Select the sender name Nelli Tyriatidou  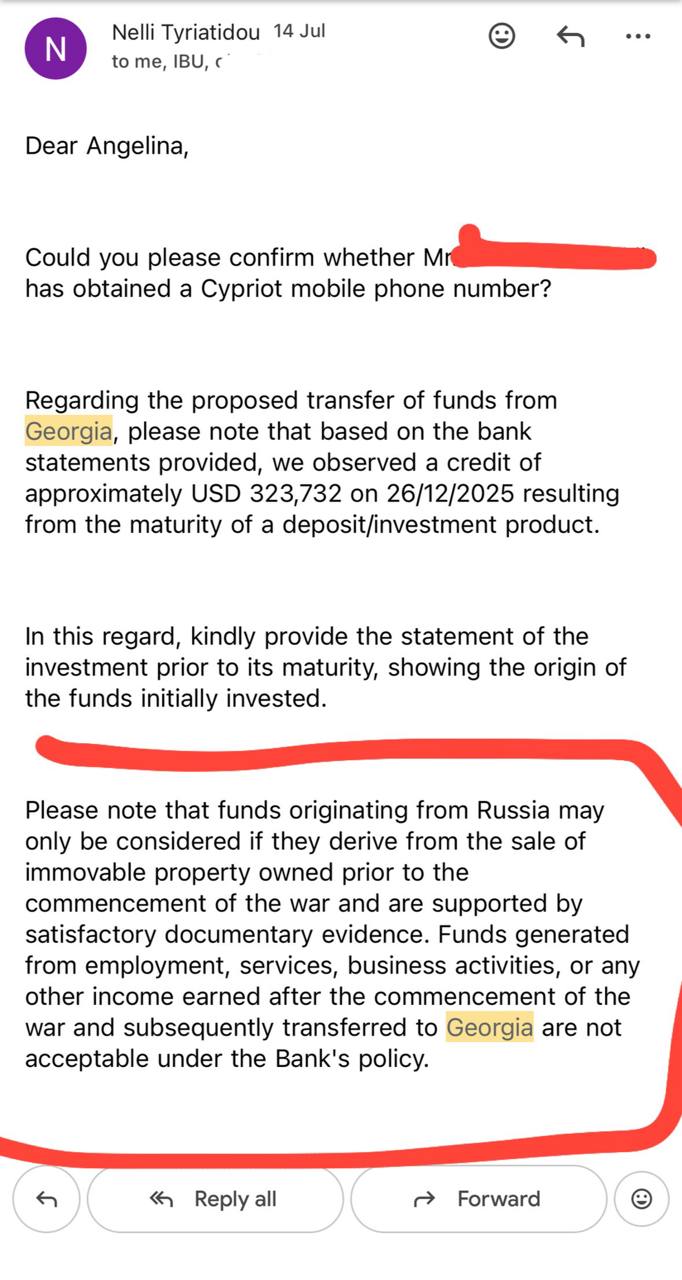coord(186,32)
